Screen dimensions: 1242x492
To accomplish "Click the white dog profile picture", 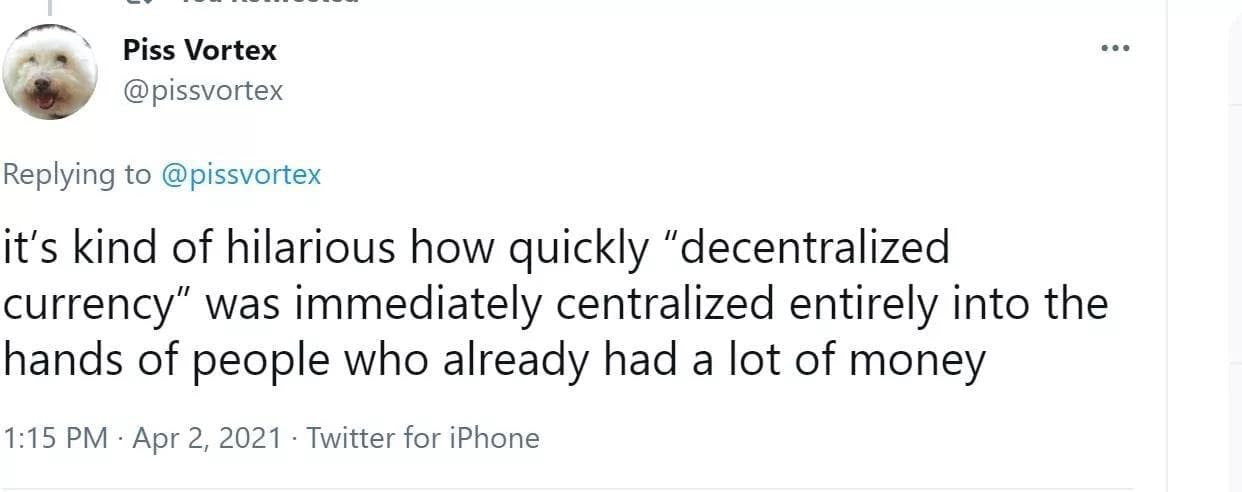I will (x=50, y=71).
